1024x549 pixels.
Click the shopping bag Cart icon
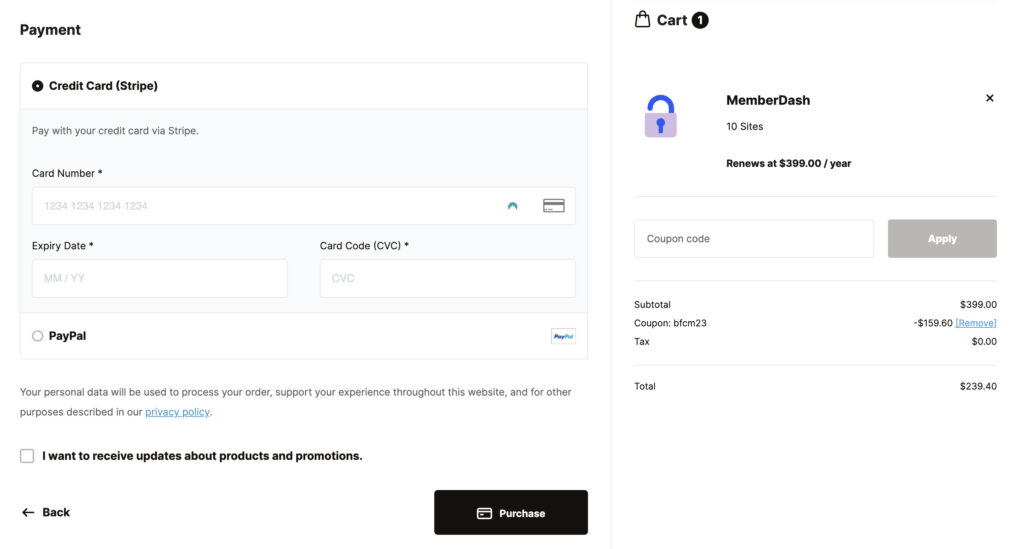[x=643, y=19]
